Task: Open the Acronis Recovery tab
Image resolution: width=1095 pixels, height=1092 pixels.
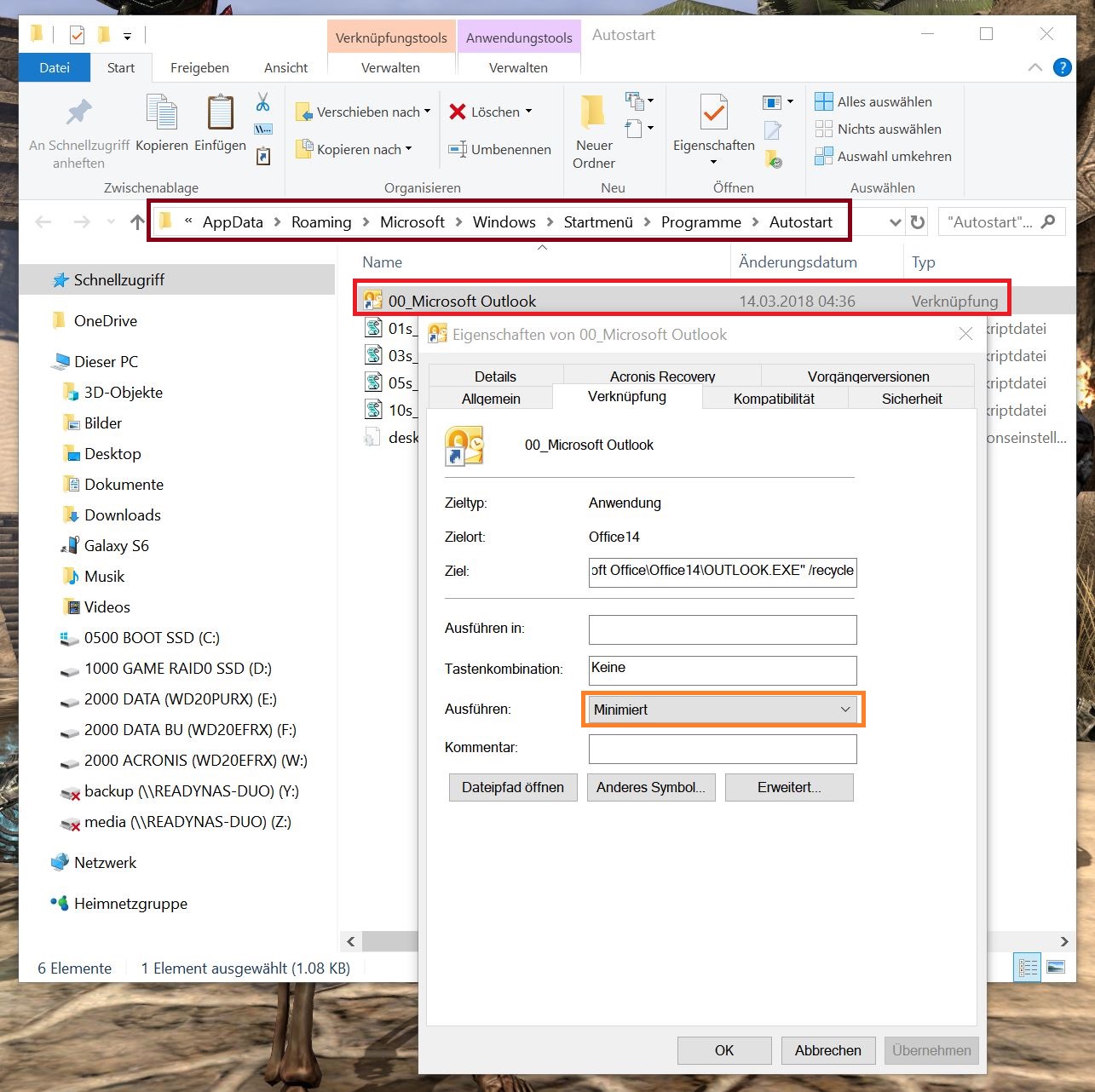Action: pos(662,376)
